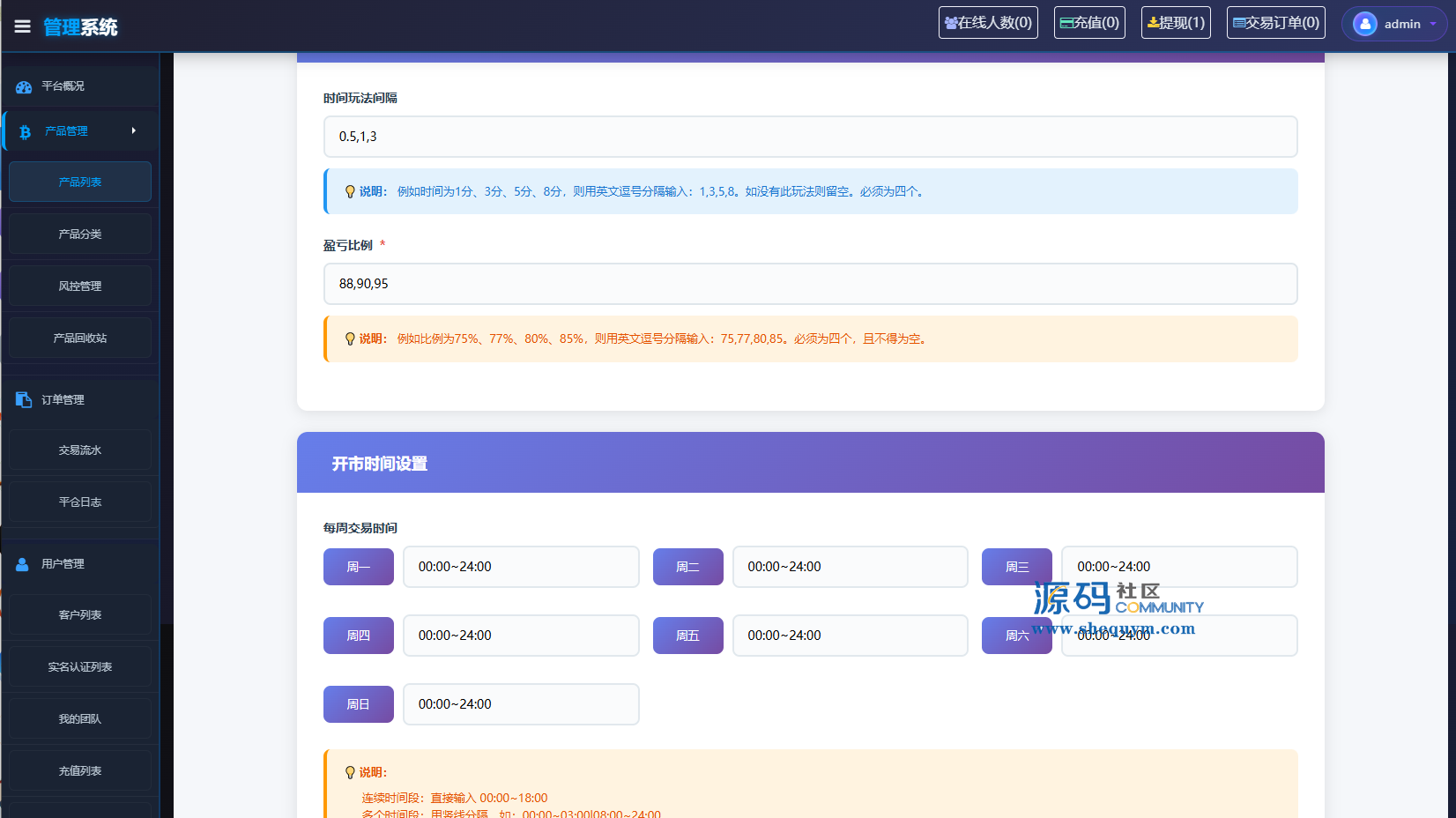Screen dimensions: 1456x818
Task: Open 订单管理 section label
Action: (x=63, y=400)
